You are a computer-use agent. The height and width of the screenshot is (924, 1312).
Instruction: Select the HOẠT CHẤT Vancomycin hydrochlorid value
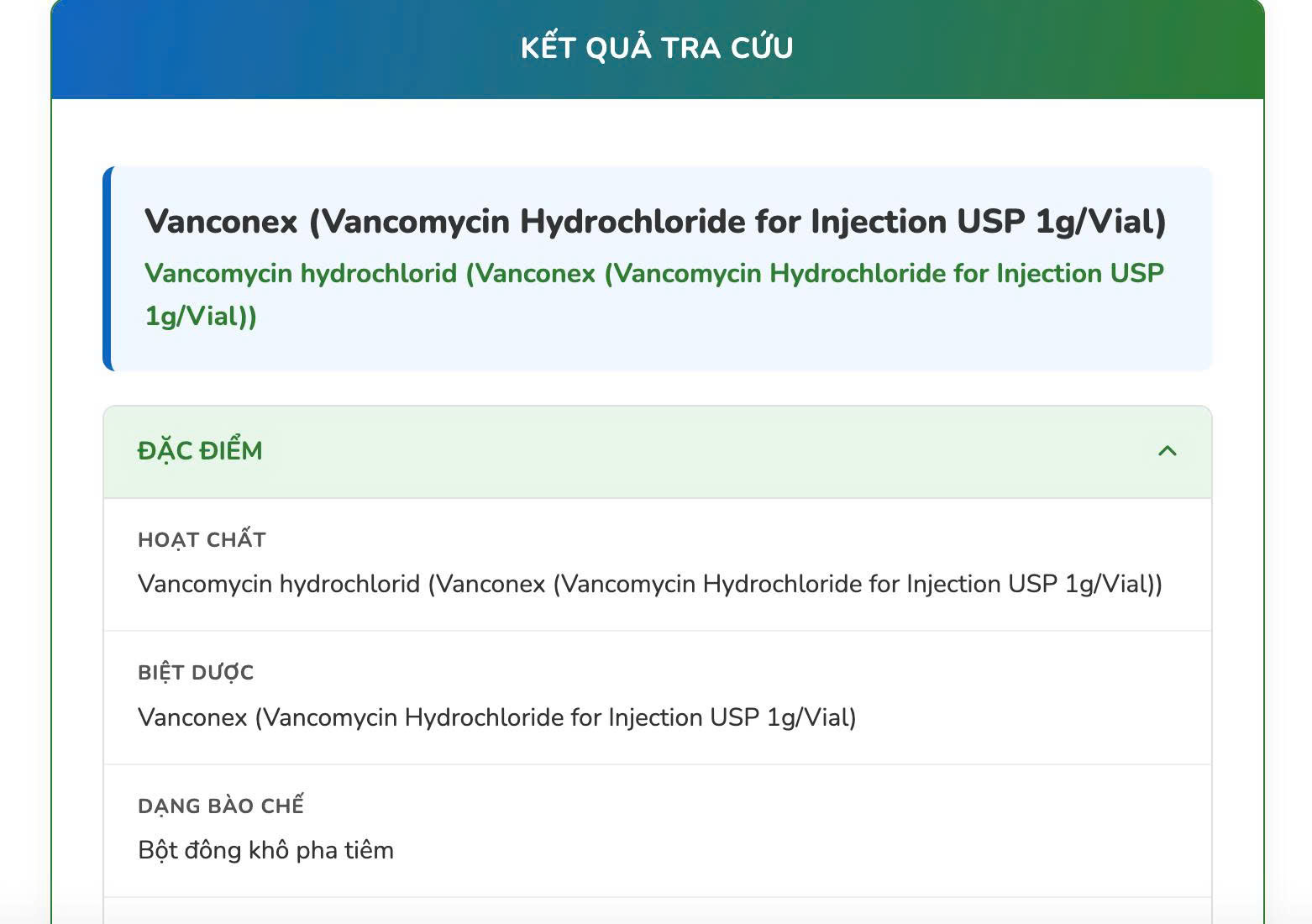(x=650, y=584)
